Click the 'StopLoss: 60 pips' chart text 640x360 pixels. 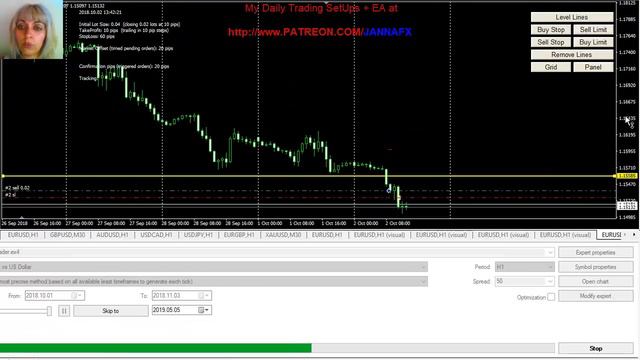97,36
